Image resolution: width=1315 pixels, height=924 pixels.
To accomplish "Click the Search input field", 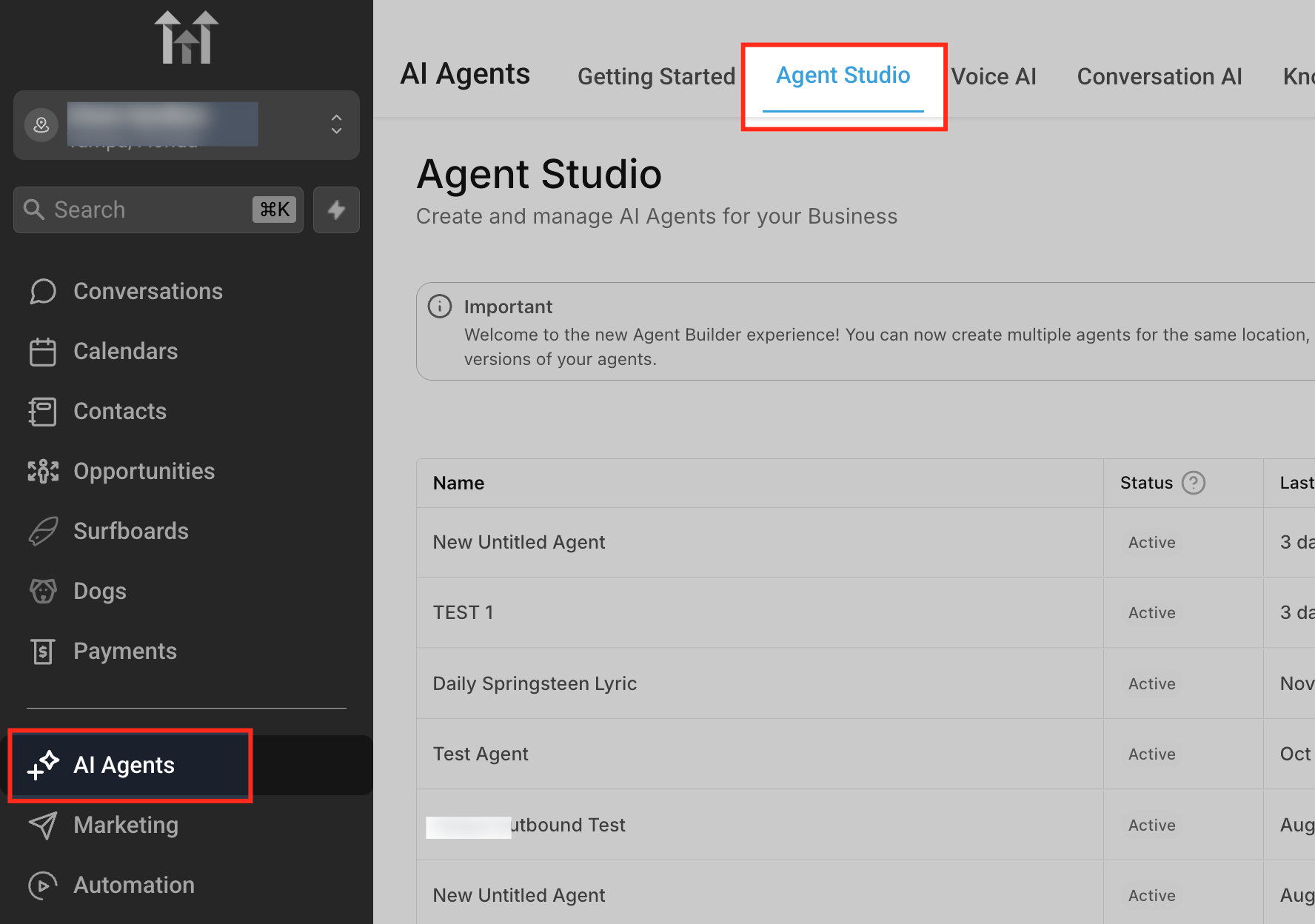I will pyautogui.click(x=158, y=210).
